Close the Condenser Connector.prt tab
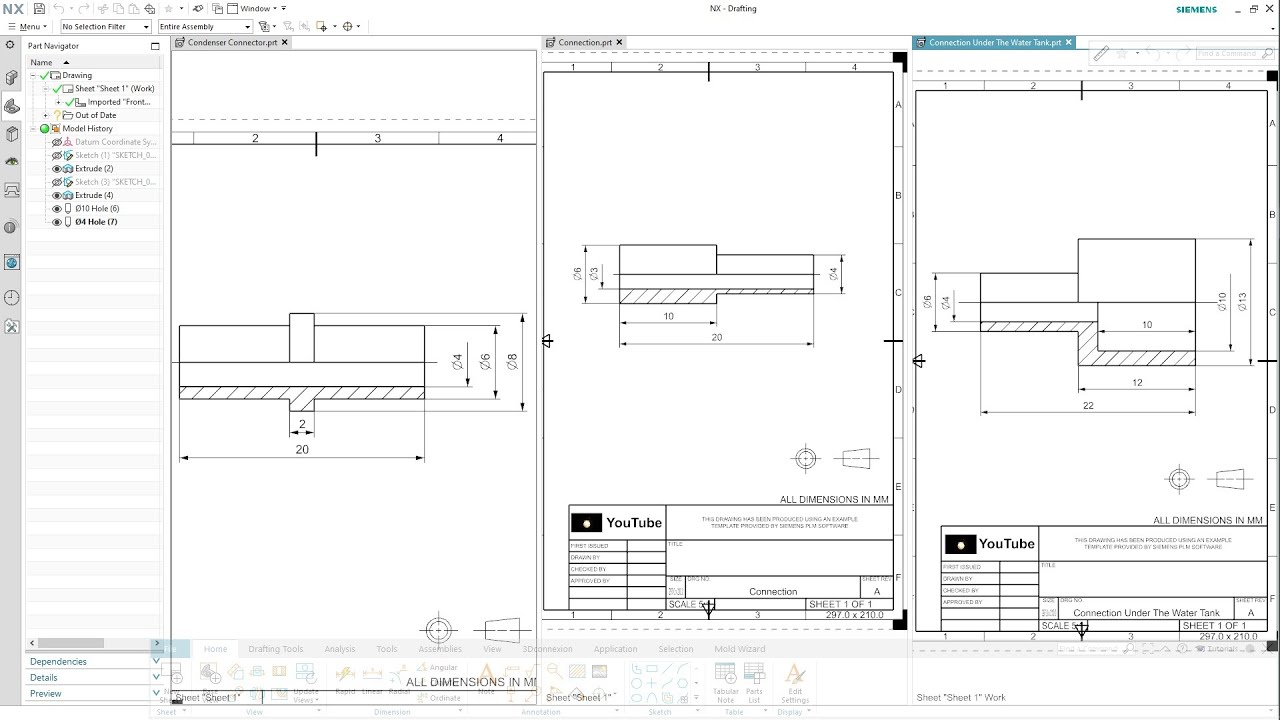1280x720 pixels. pos(285,43)
